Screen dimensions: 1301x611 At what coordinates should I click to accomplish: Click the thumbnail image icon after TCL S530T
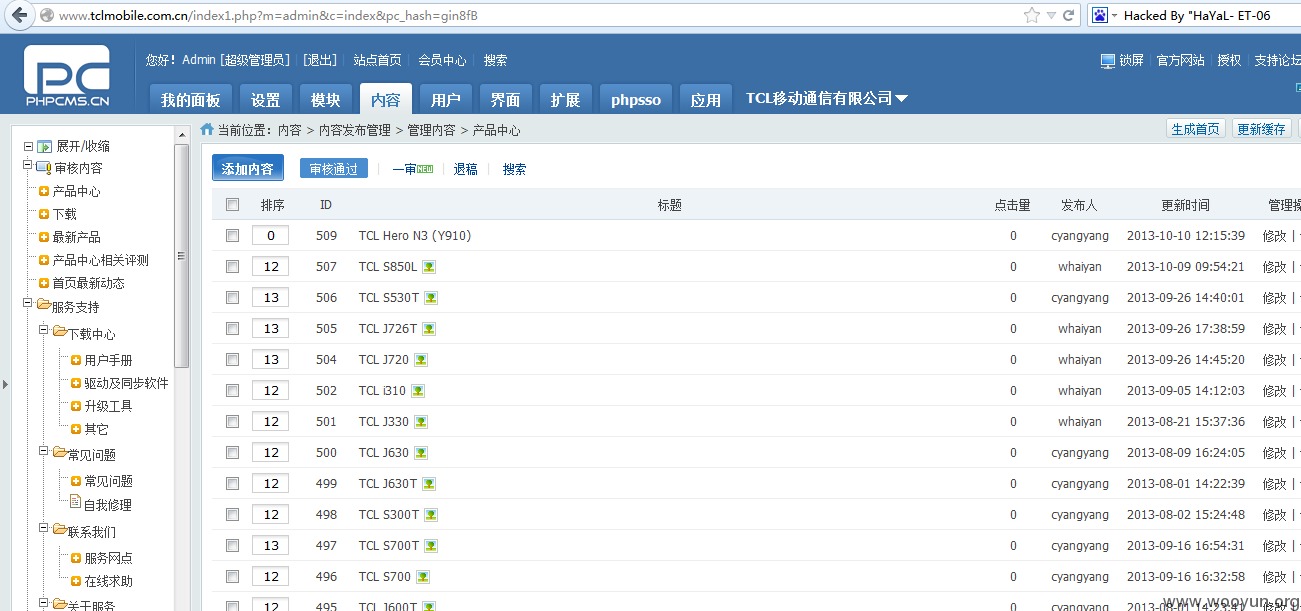tap(431, 298)
